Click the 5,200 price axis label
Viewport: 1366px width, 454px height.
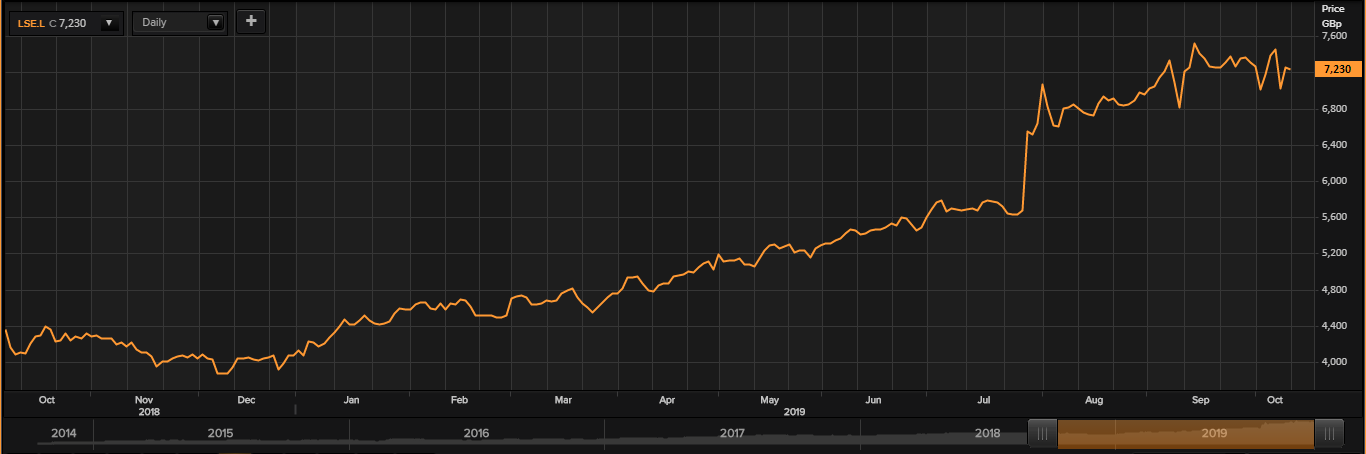1335,253
